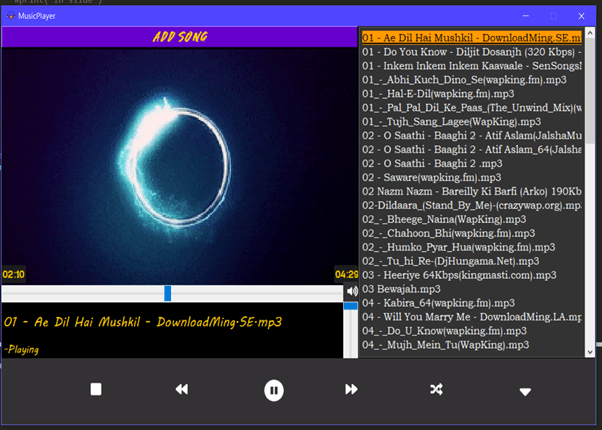Viewport: 602px width, 430px height.
Task: Click the playlist scrollbar down arrow
Action: 590,352
